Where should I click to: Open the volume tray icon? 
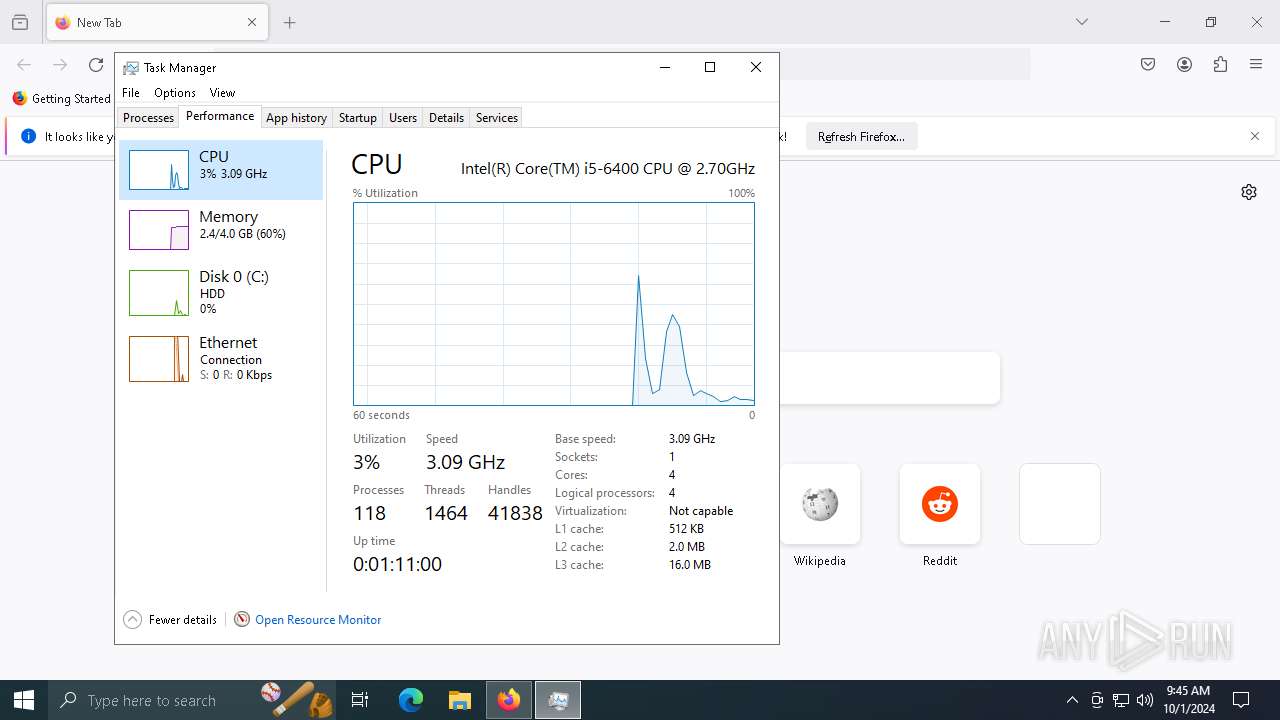point(1145,700)
